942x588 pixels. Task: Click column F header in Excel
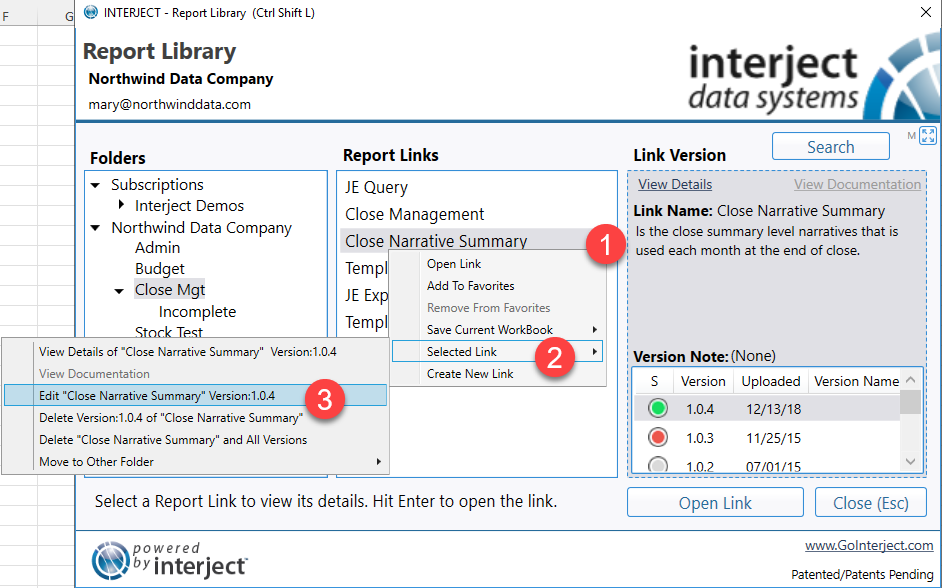6,16
